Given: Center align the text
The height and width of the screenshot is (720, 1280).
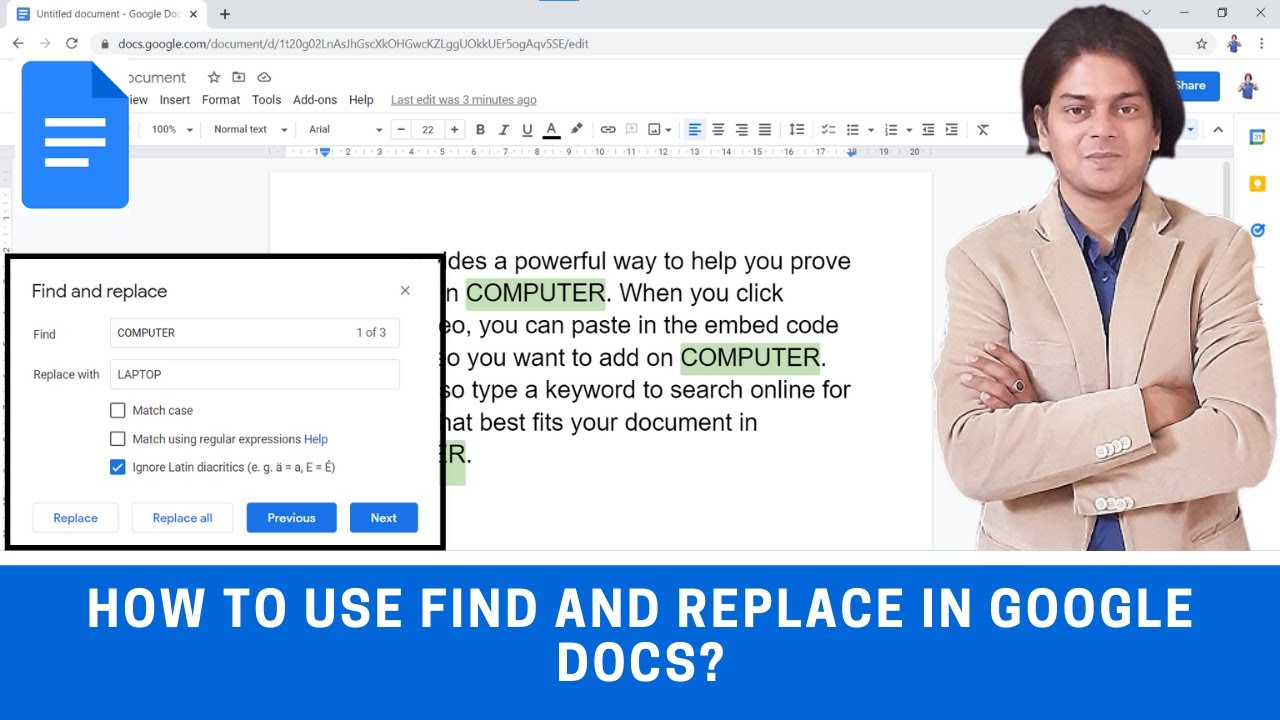Looking at the screenshot, I should (718, 129).
